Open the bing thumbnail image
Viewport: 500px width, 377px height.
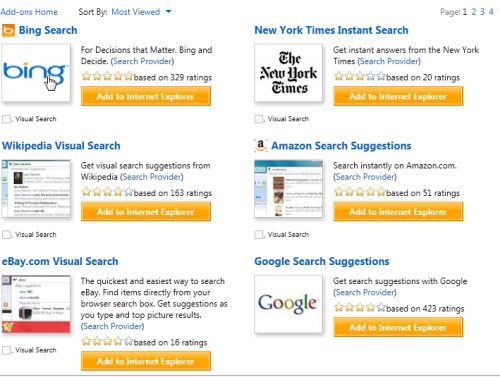pos(36,73)
